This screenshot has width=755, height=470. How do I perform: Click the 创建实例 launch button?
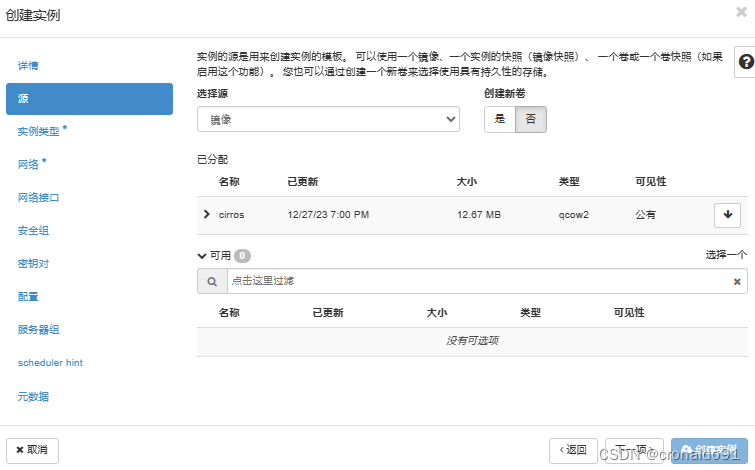pos(709,450)
